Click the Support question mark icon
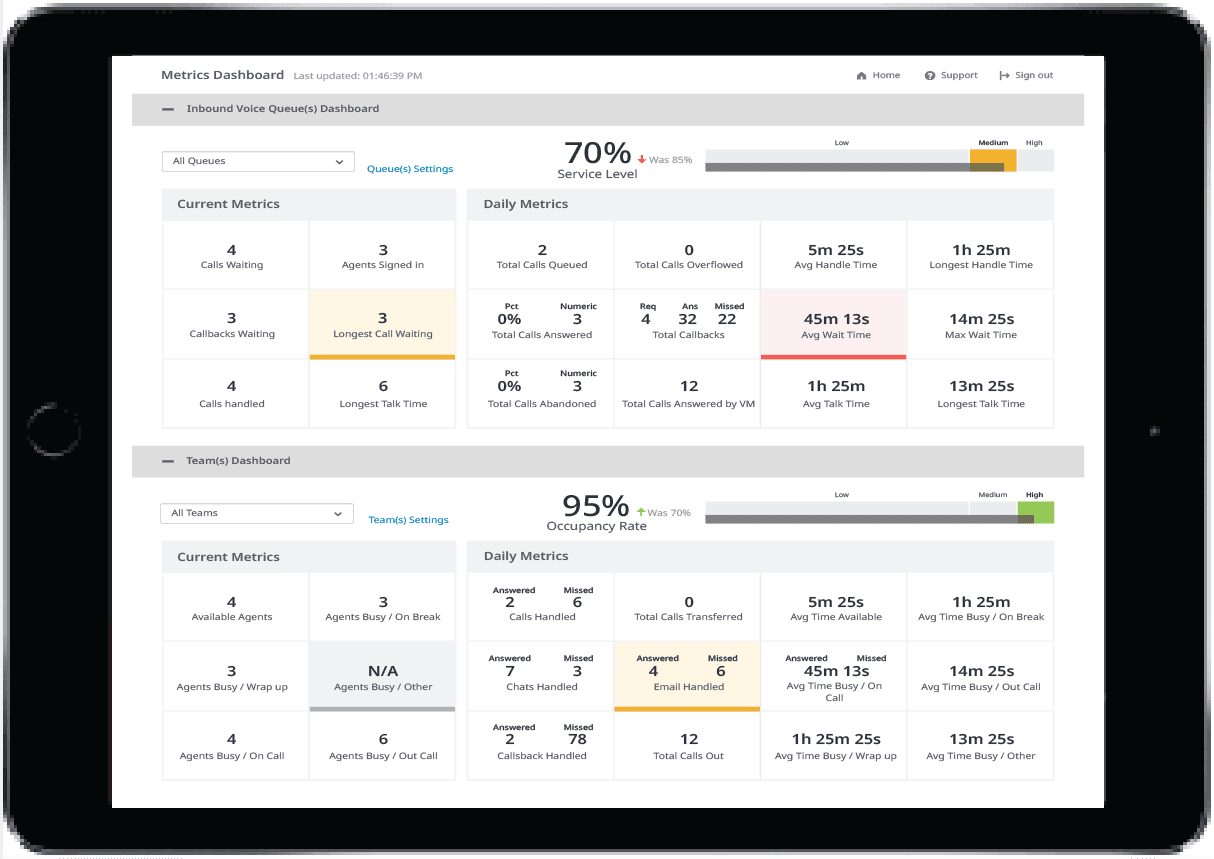The height and width of the screenshot is (859, 1214). point(930,76)
